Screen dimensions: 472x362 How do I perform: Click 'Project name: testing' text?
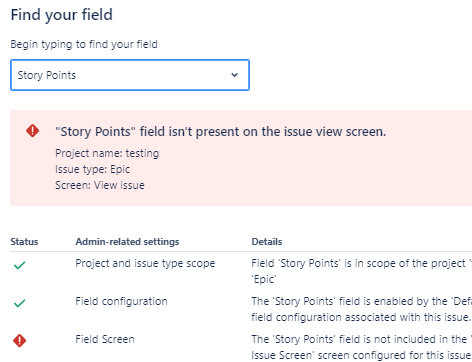(107, 153)
